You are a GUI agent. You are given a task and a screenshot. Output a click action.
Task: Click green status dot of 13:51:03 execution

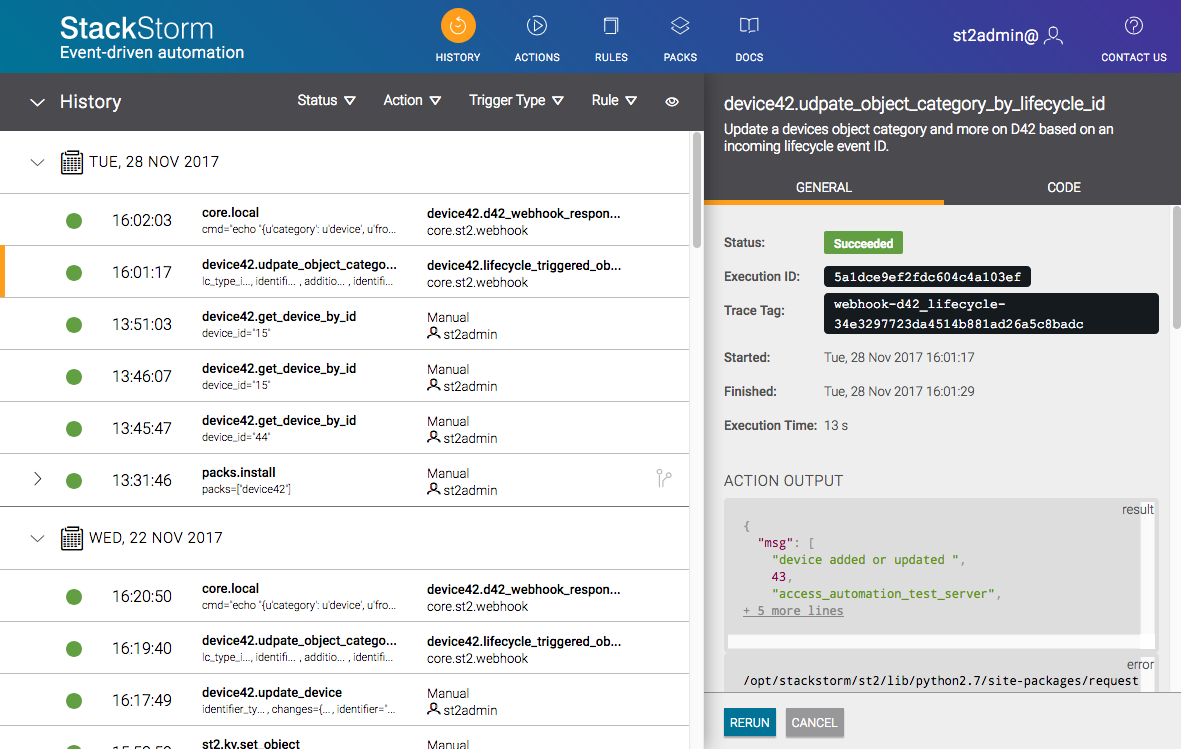pos(74,325)
